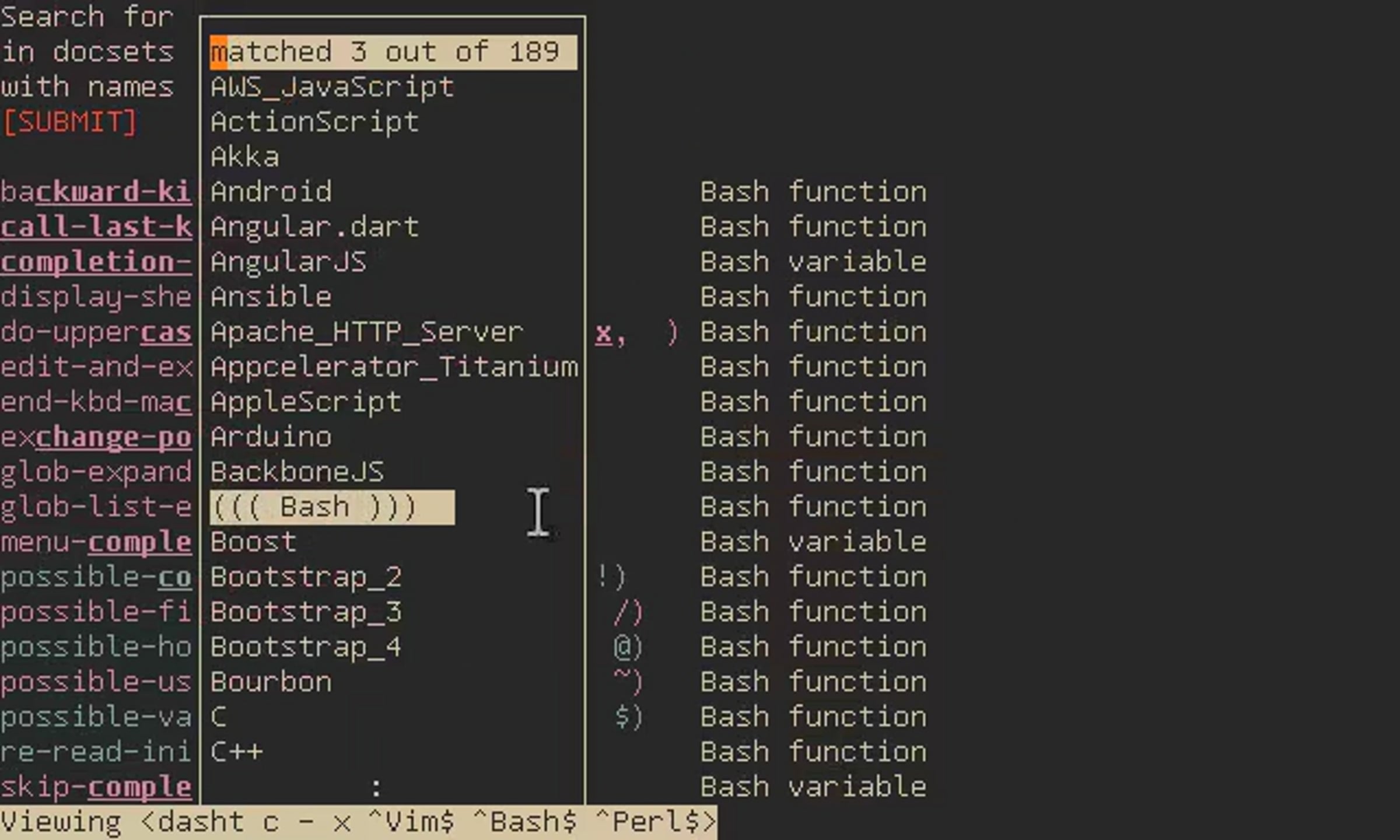Image resolution: width=1400 pixels, height=840 pixels.
Task: Follow the 'edit-and-ex' result link
Action: pyautogui.click(x=96, y=367)
